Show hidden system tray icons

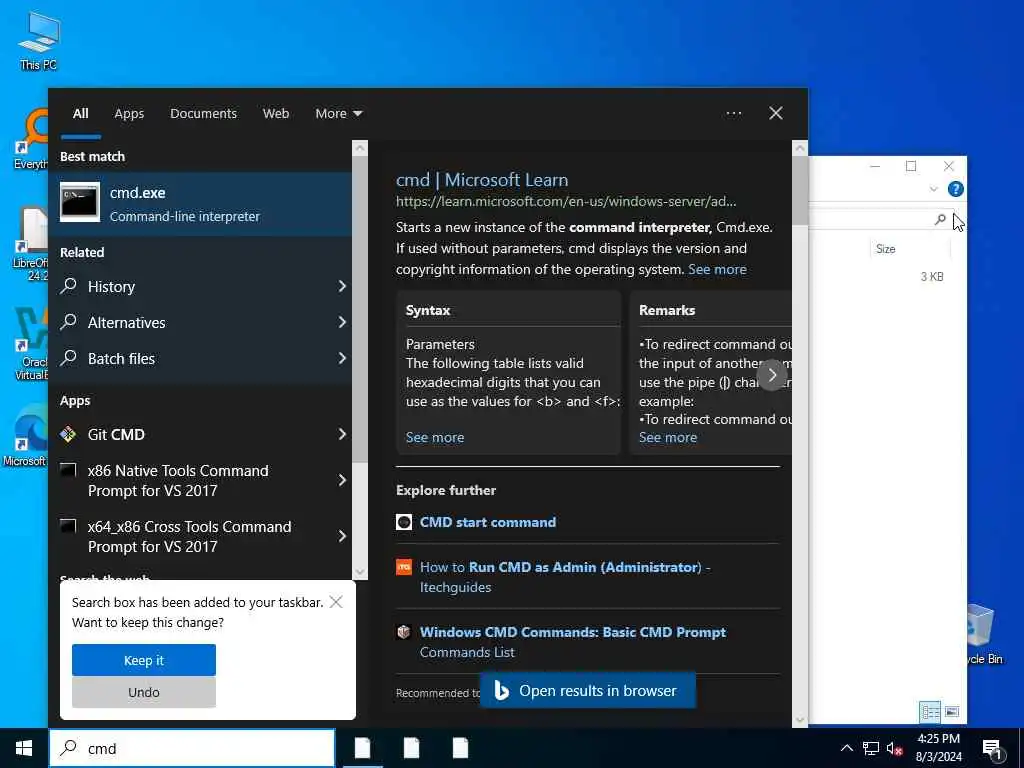846,748
